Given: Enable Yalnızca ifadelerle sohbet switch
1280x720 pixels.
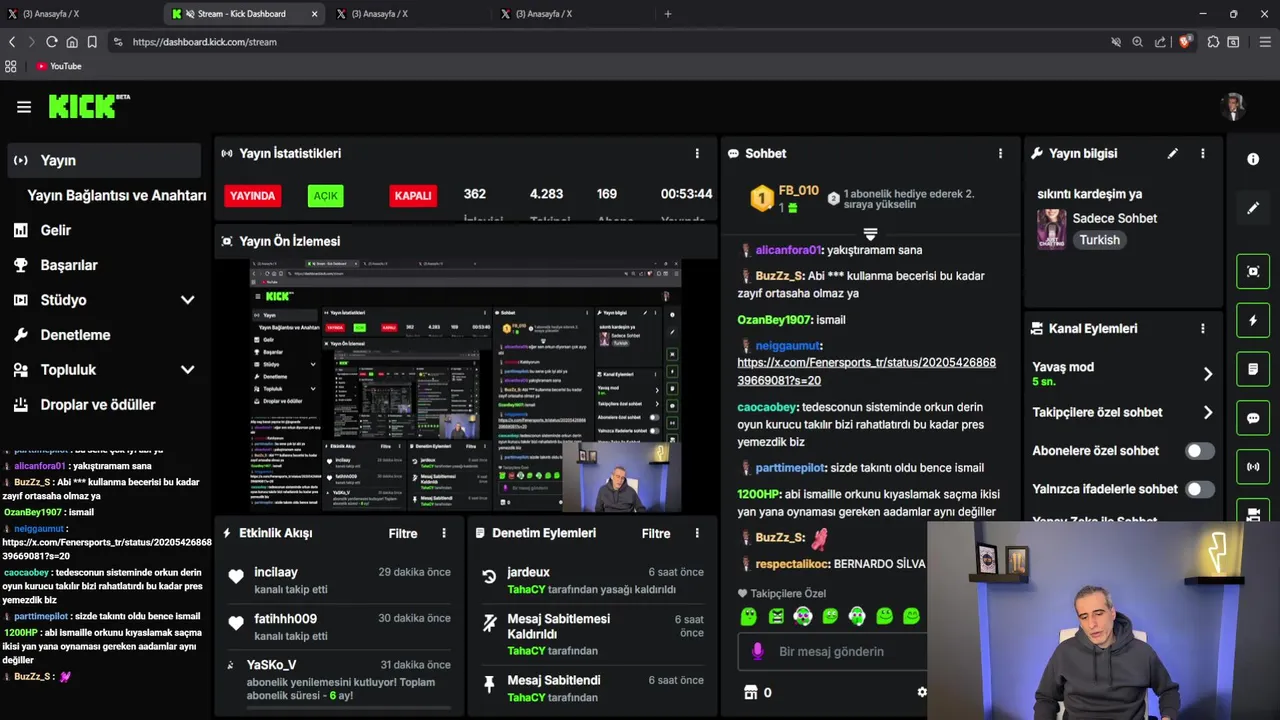Looking at the screenshot, I should 1199,489.
